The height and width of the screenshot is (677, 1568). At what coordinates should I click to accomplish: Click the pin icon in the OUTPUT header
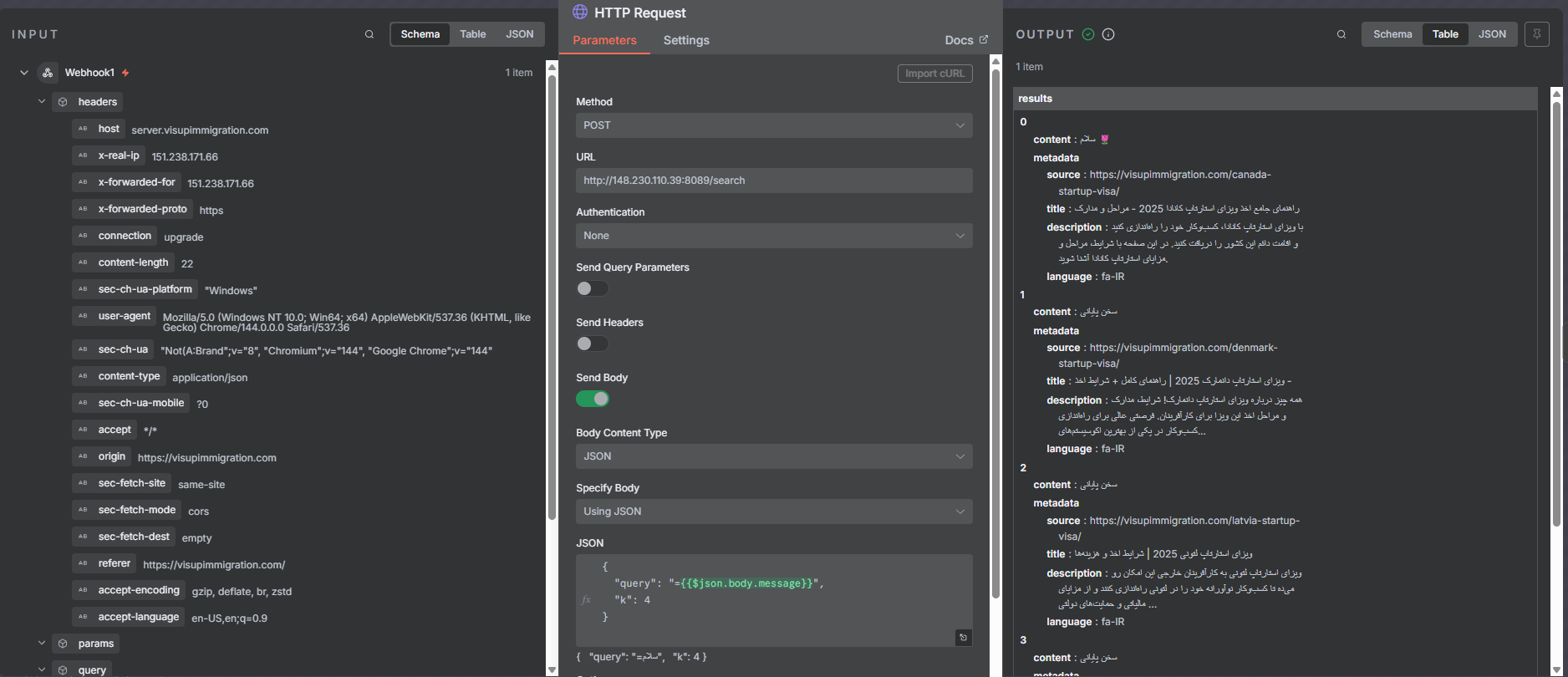[1537, 34]
